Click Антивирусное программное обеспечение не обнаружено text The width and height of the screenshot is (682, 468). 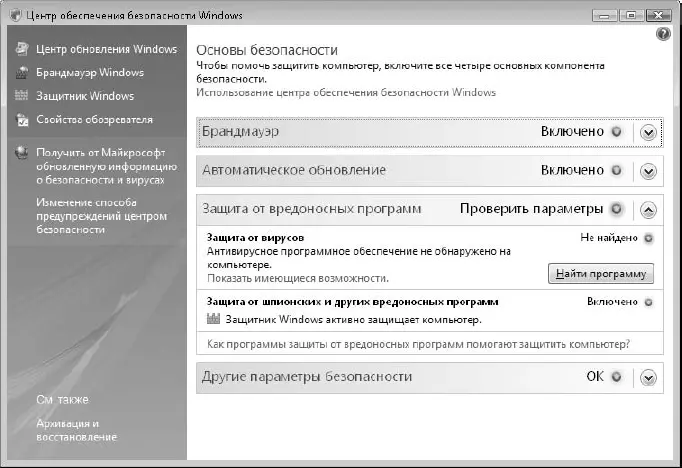click(x=359, y=257)
